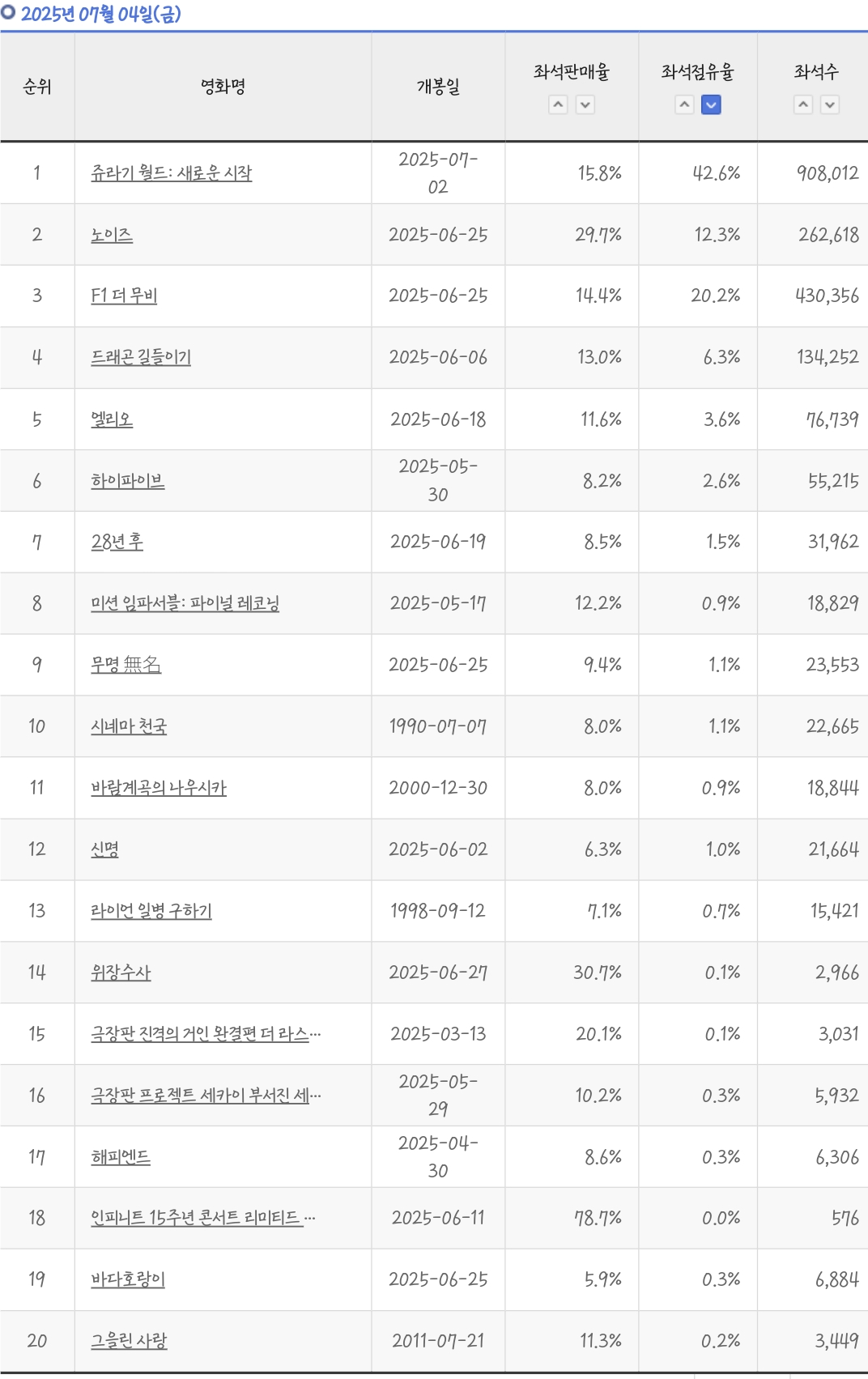Sort 좌석점유율 ascending using up arrow
868x1379 pixels.
pyautogui.click(x=685, y=104)
